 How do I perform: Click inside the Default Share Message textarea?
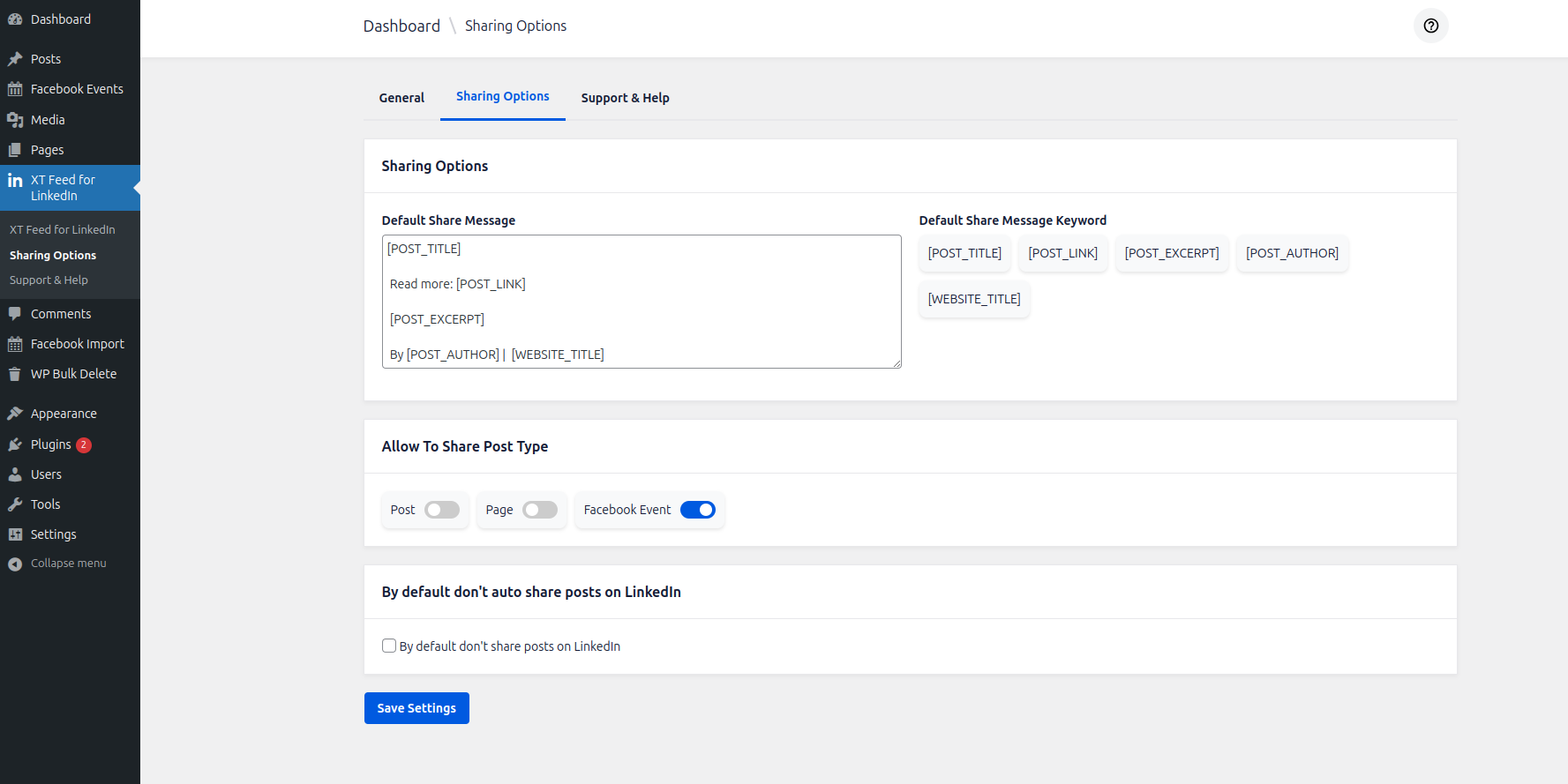pos(641,302)
